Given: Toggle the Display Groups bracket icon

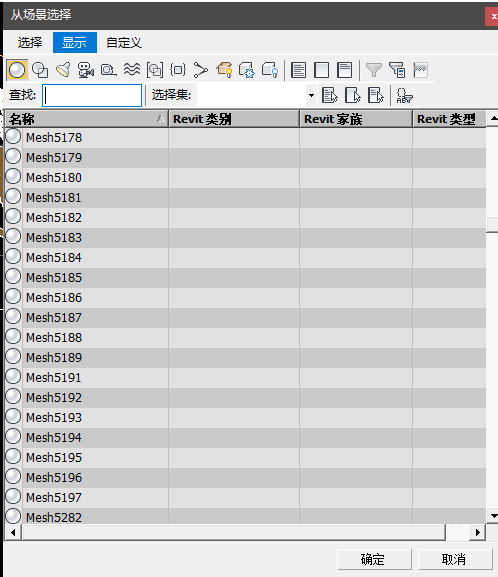Looking at the screenshot, I should (155, 70).
